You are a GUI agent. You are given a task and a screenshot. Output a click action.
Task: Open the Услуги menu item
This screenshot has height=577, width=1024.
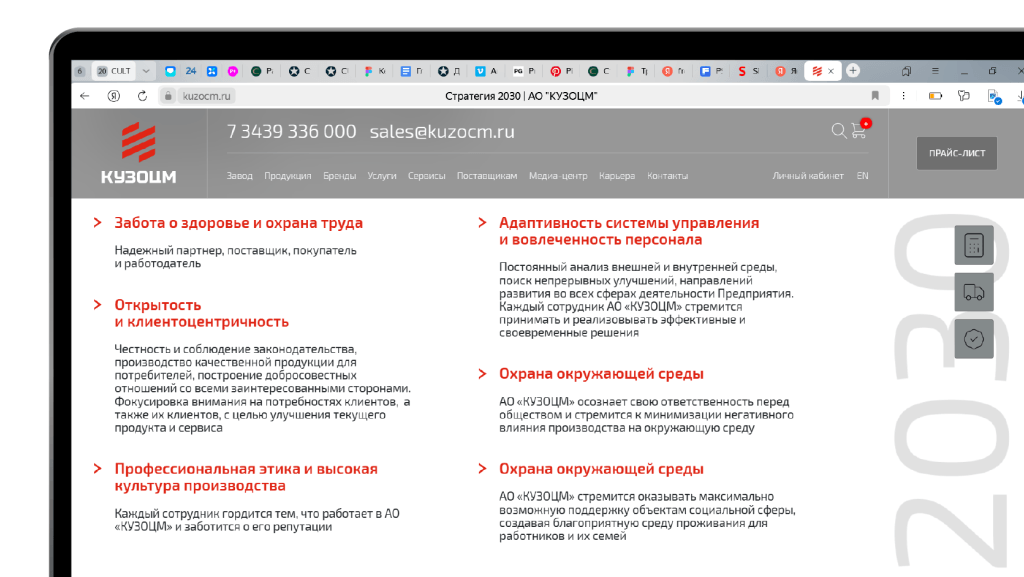click(382, 176)
